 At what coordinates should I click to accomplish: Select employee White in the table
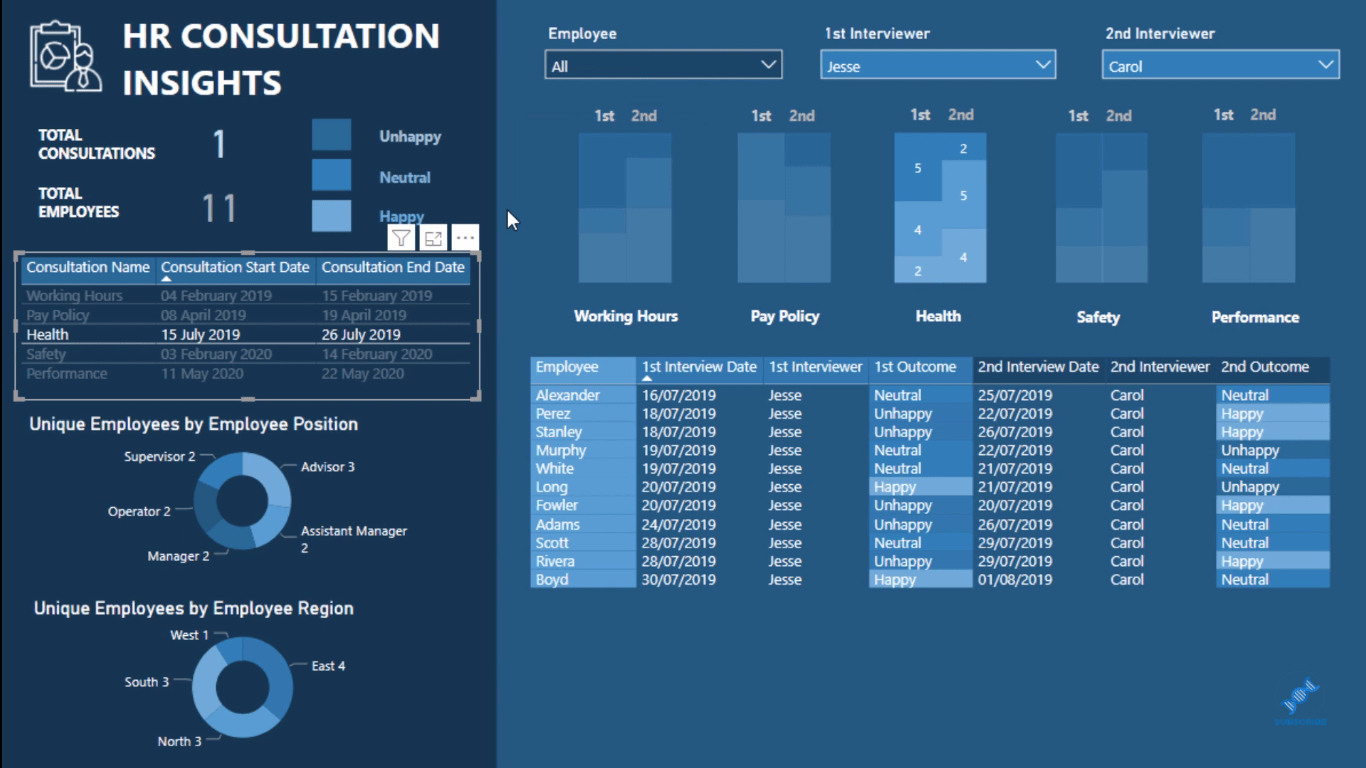click(x=583, y=469)
